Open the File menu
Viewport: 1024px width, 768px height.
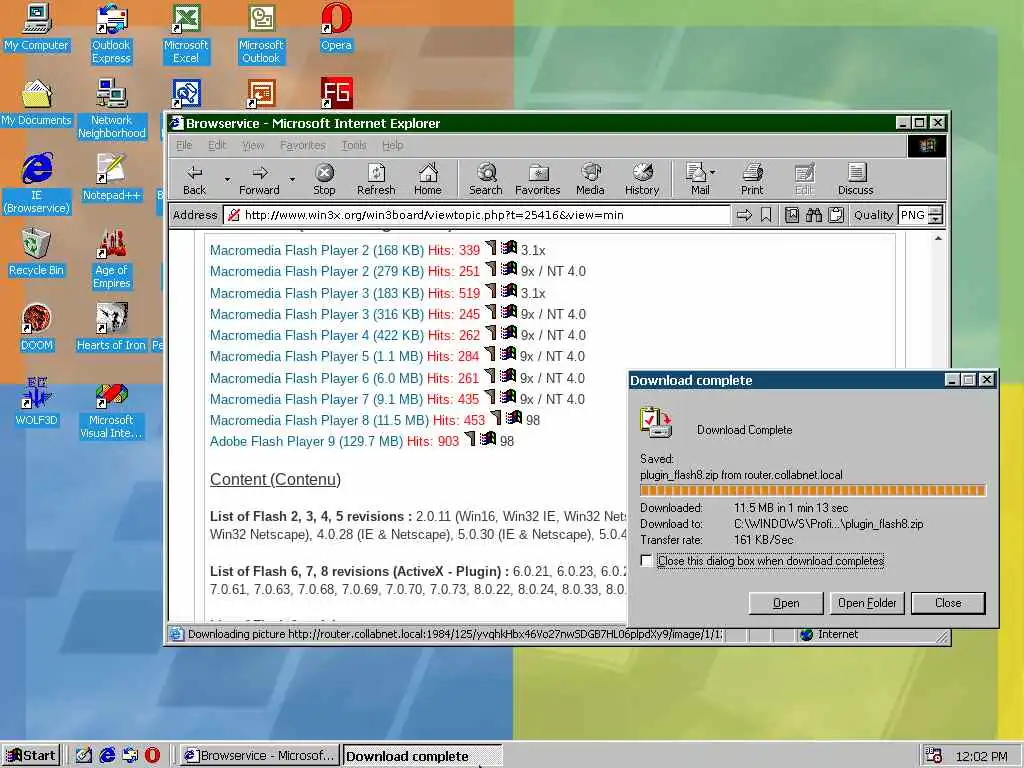point(184,145)
